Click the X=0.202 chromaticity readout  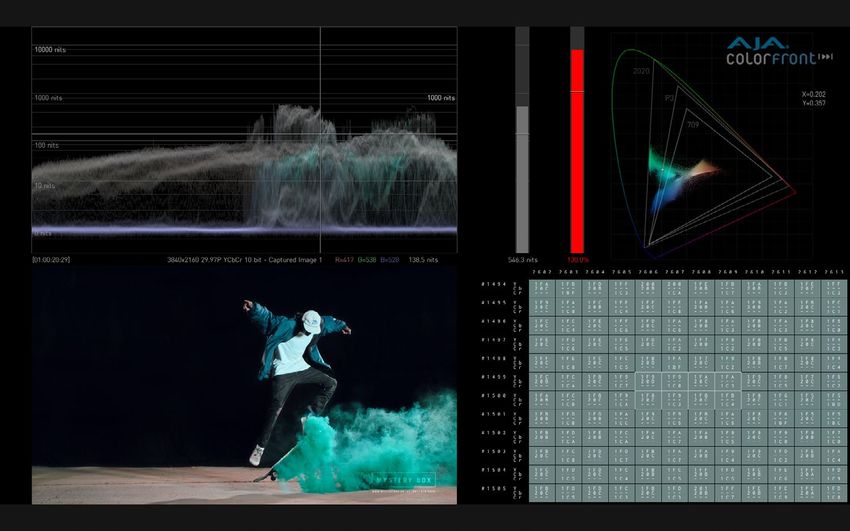pyautogui.click(x=814, y=94)
